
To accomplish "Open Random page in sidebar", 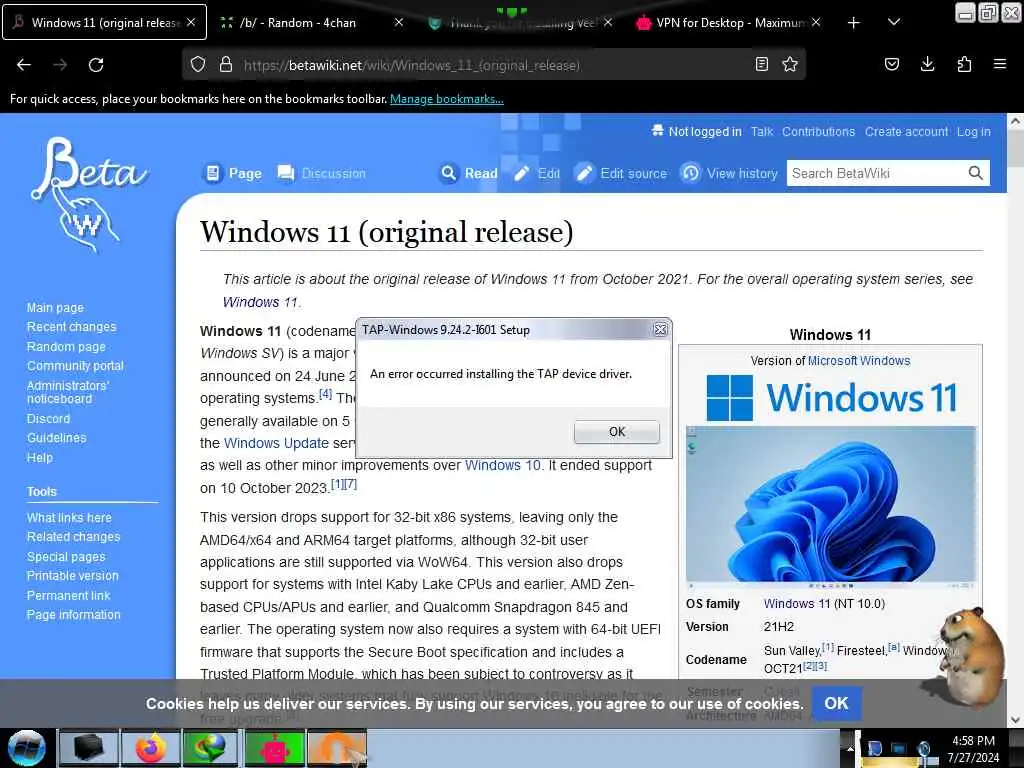I will [x=66, y=347].
